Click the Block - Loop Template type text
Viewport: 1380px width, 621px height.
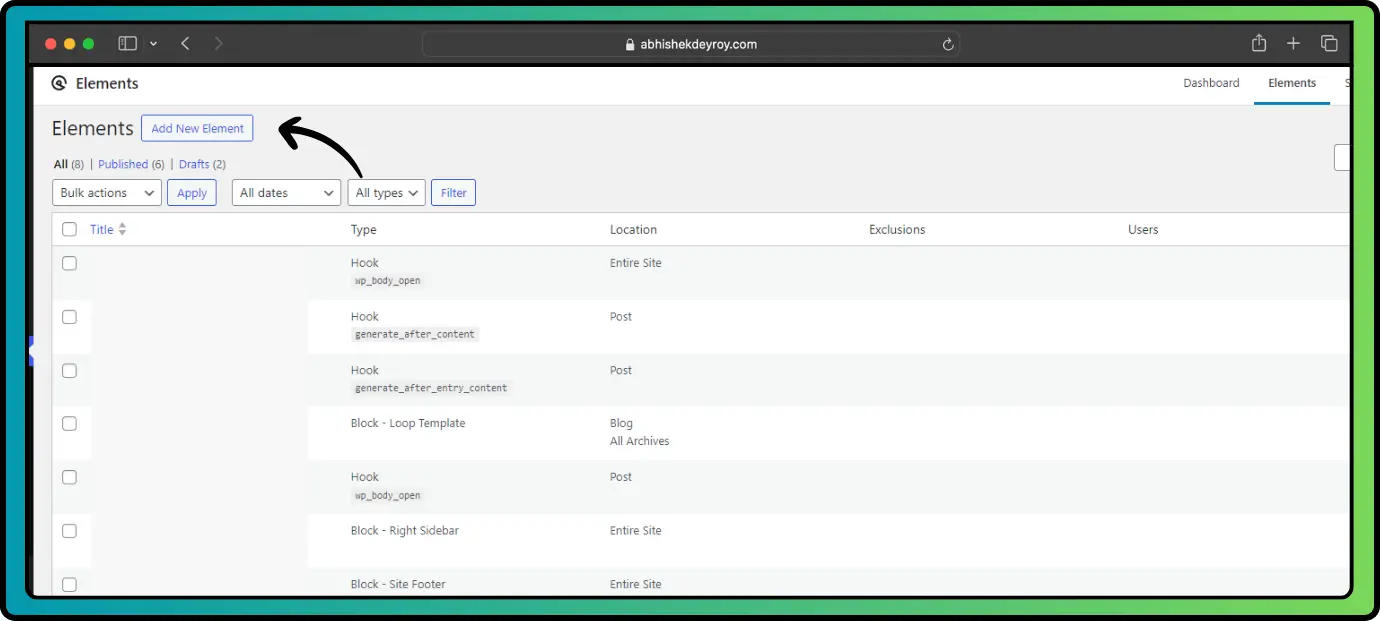[x=408, y=423]
